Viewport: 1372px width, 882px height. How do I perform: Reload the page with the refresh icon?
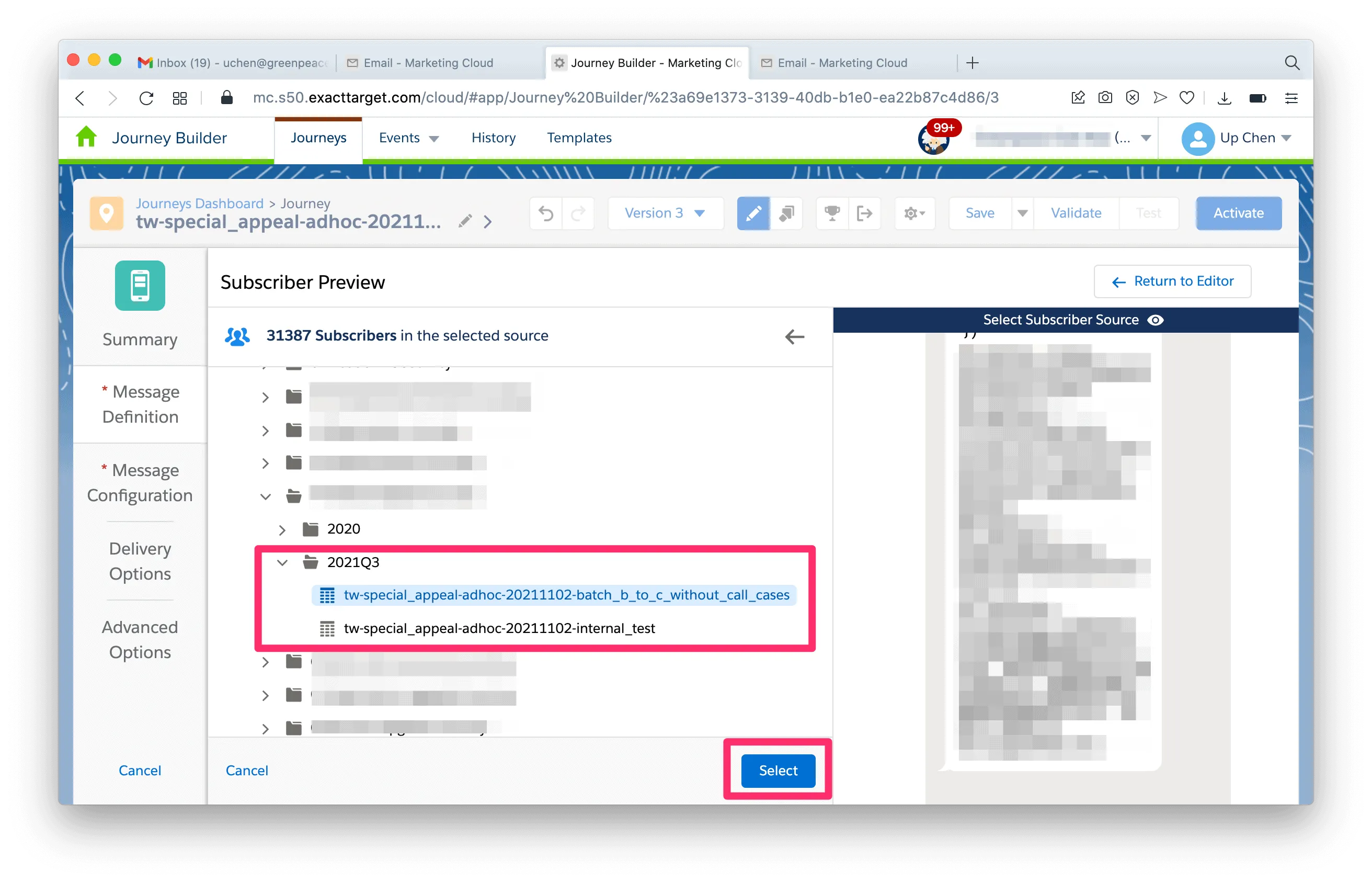pos(146,98)
